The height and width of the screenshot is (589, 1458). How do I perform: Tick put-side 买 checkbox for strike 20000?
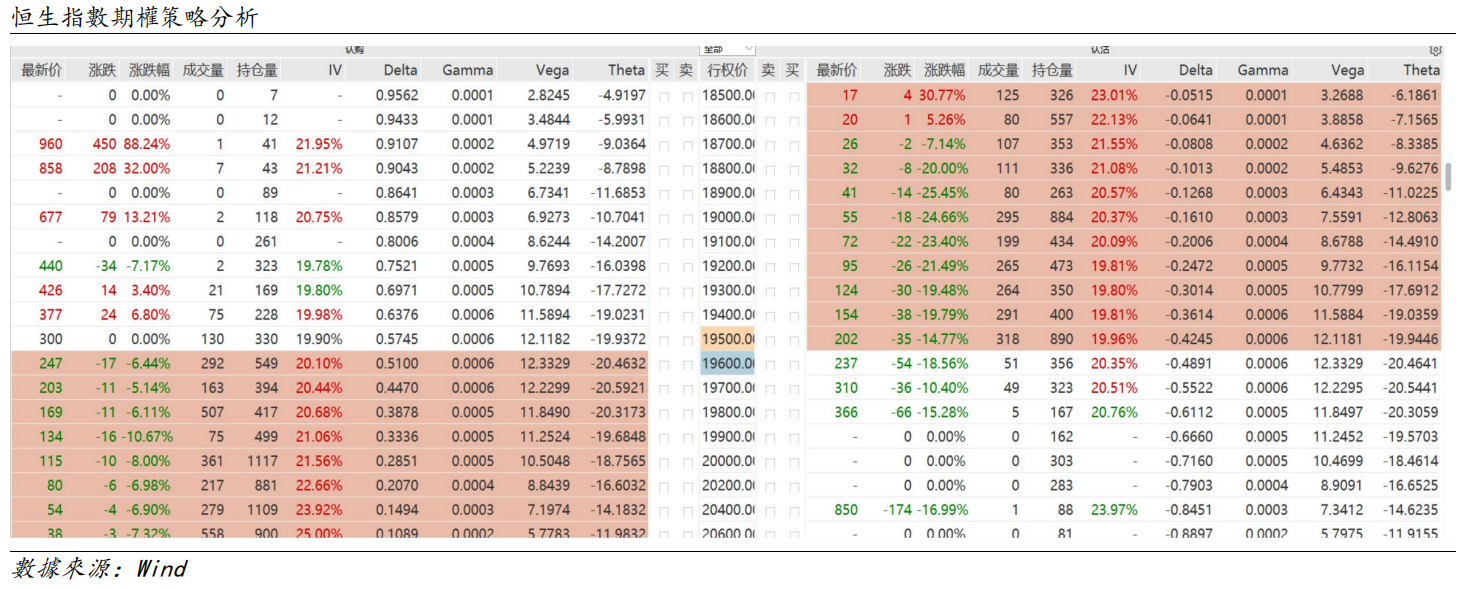click(793, 461)
